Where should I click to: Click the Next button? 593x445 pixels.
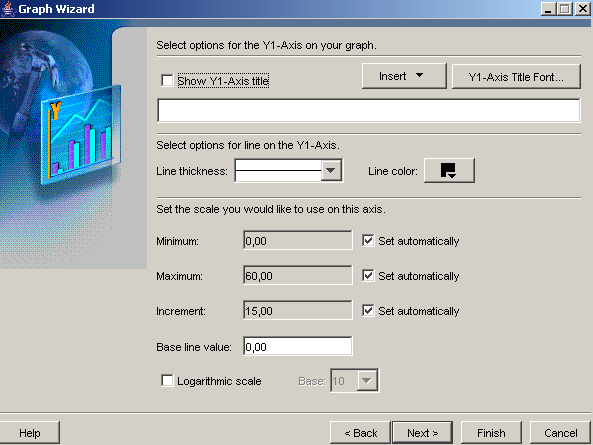click(422, 433)
